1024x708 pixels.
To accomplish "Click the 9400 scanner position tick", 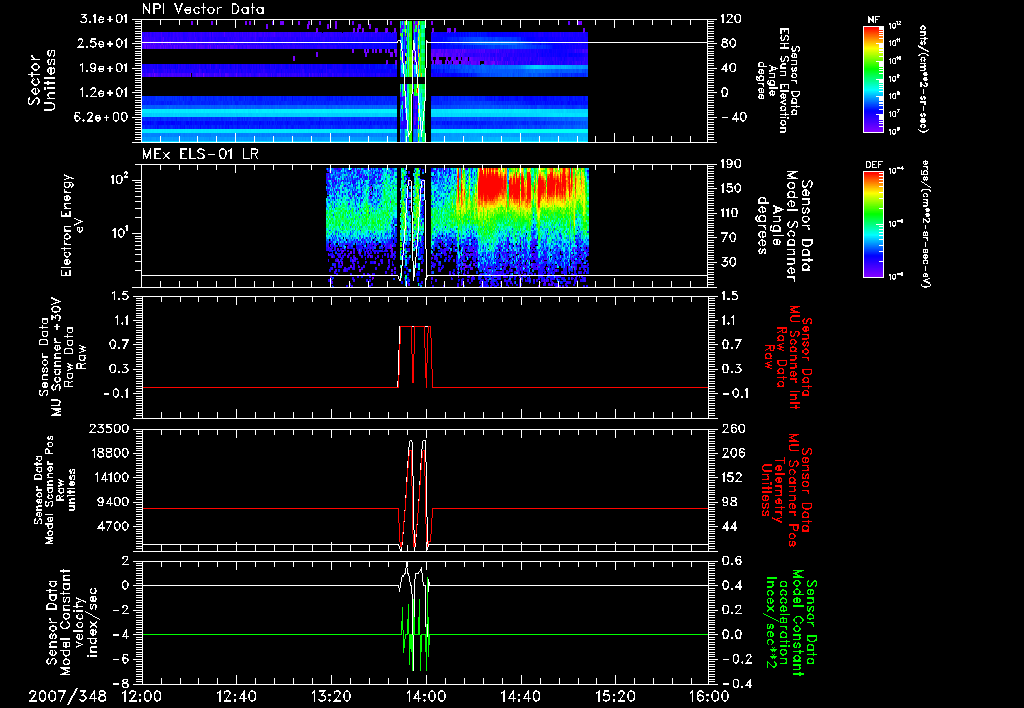I will (x=114, y=502).
